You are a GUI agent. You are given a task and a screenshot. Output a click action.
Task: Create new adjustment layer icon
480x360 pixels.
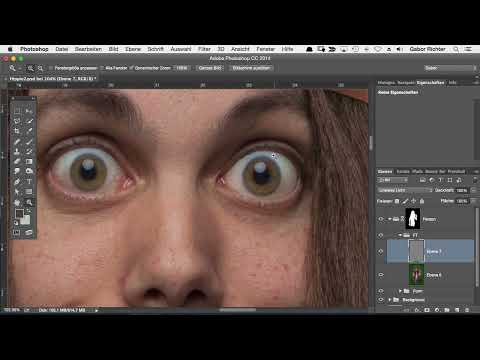pyautogui.click(x=437, y=310)
